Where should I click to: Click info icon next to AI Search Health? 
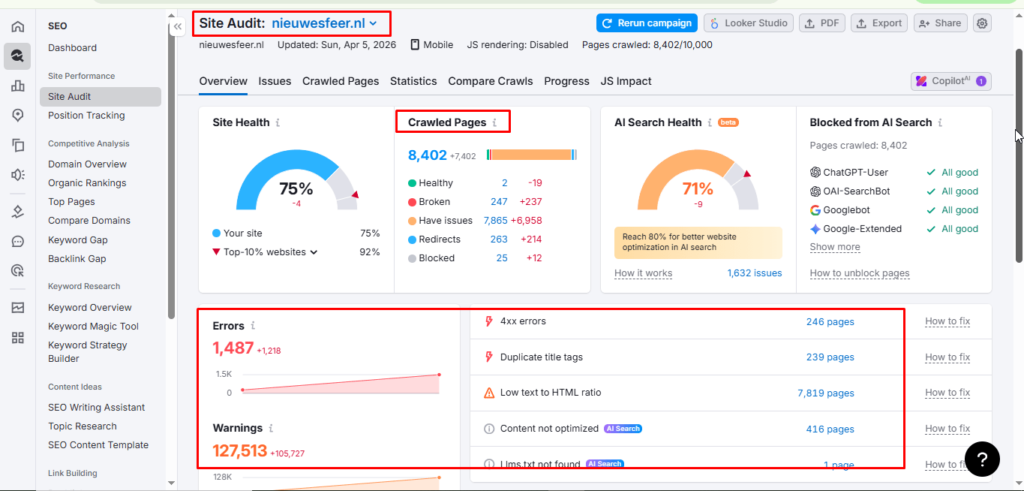tap(710, 122)
